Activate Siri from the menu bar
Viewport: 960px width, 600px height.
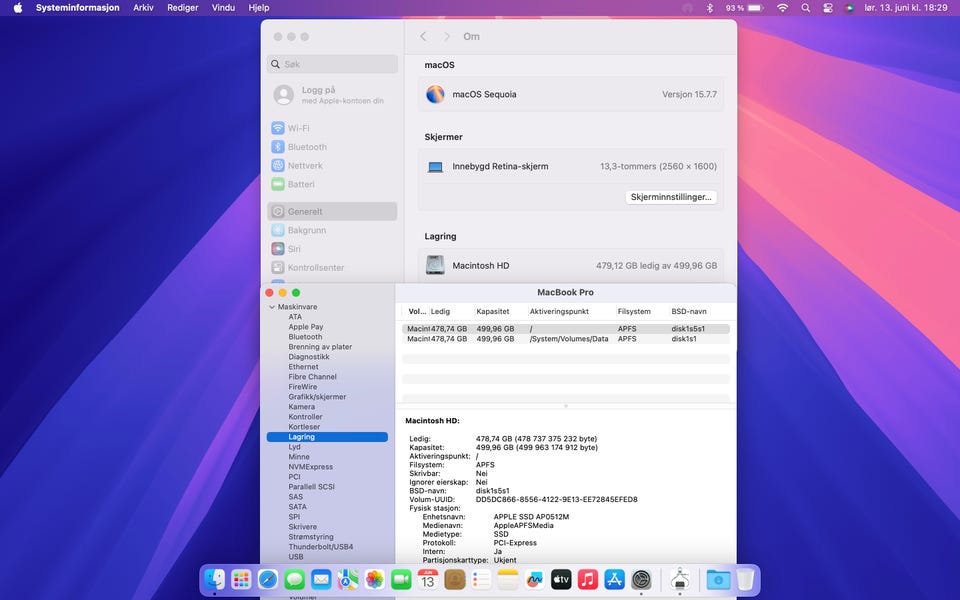point(849,8)
